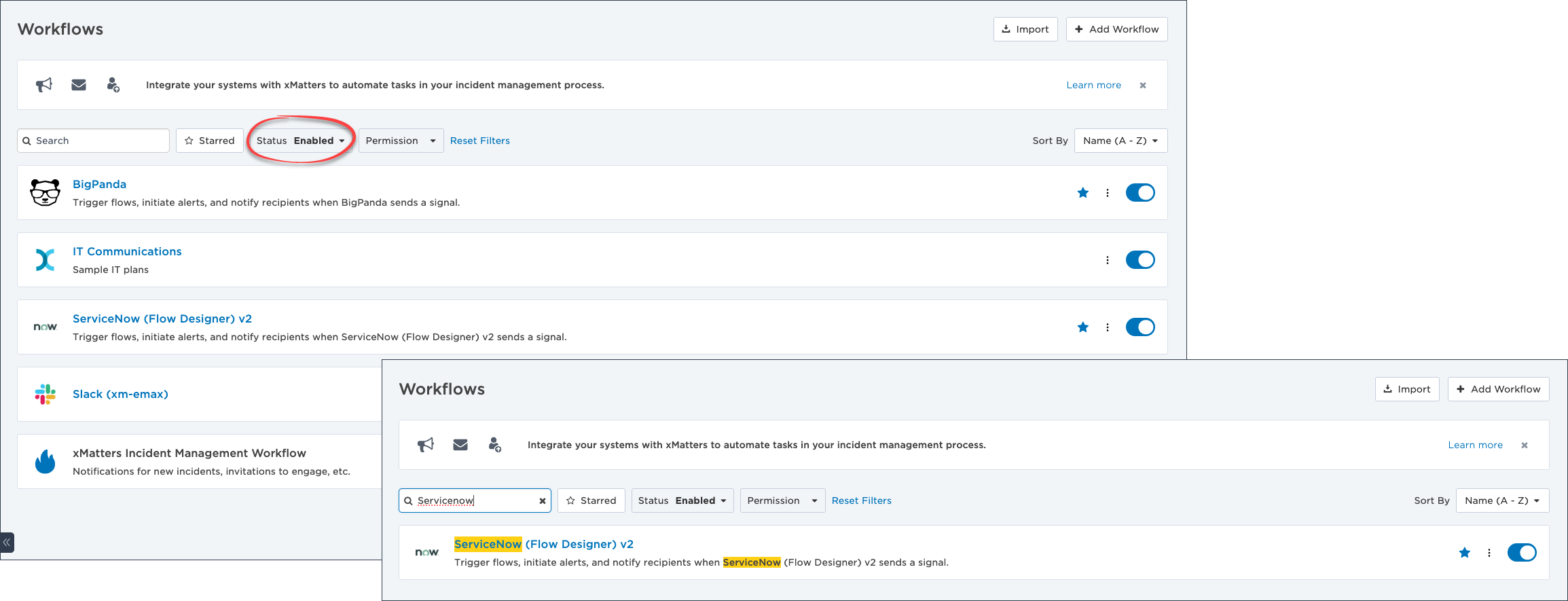The width and height of the screenshot is (1568, 601).
Task: Click the BigPanda description text
Action: coord(266,202)
